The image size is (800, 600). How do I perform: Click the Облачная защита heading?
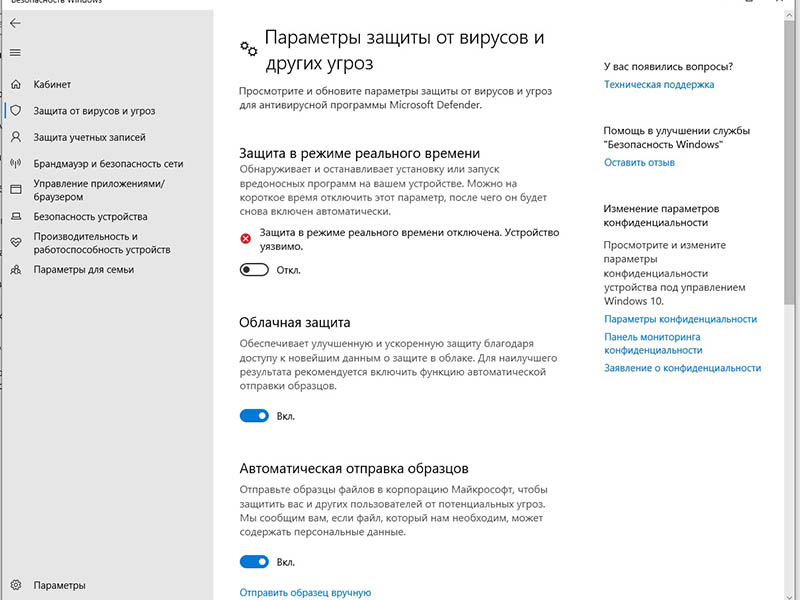tap(295, 322)
